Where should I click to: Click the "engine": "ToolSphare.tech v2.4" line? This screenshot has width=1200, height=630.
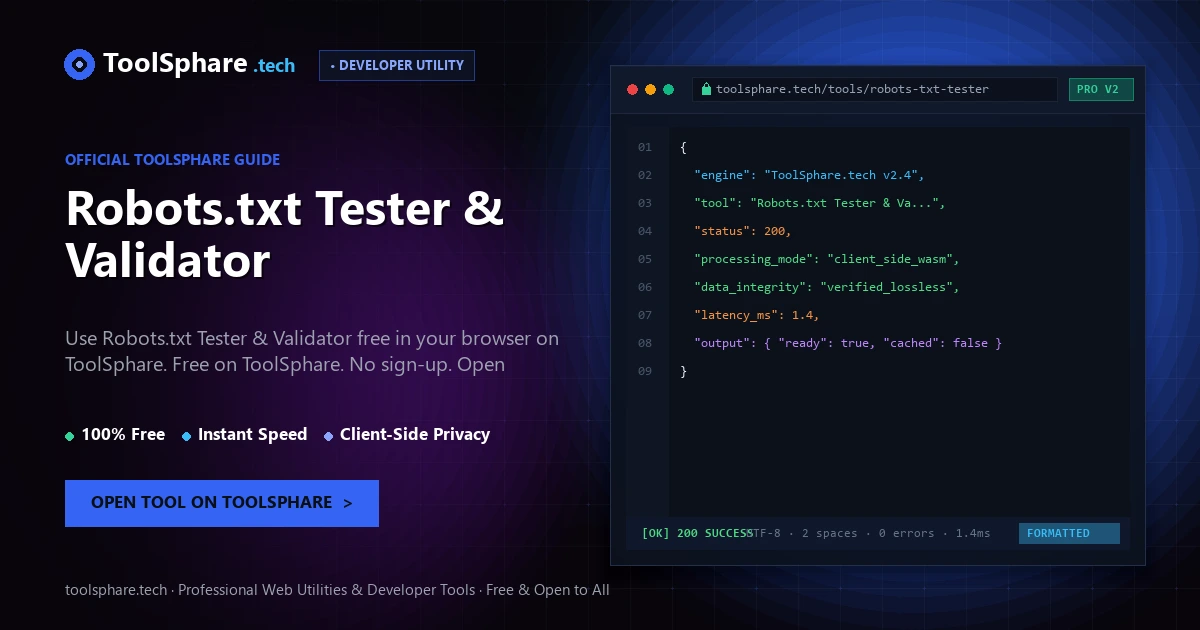pyautogui.click(x=810, y=175)
